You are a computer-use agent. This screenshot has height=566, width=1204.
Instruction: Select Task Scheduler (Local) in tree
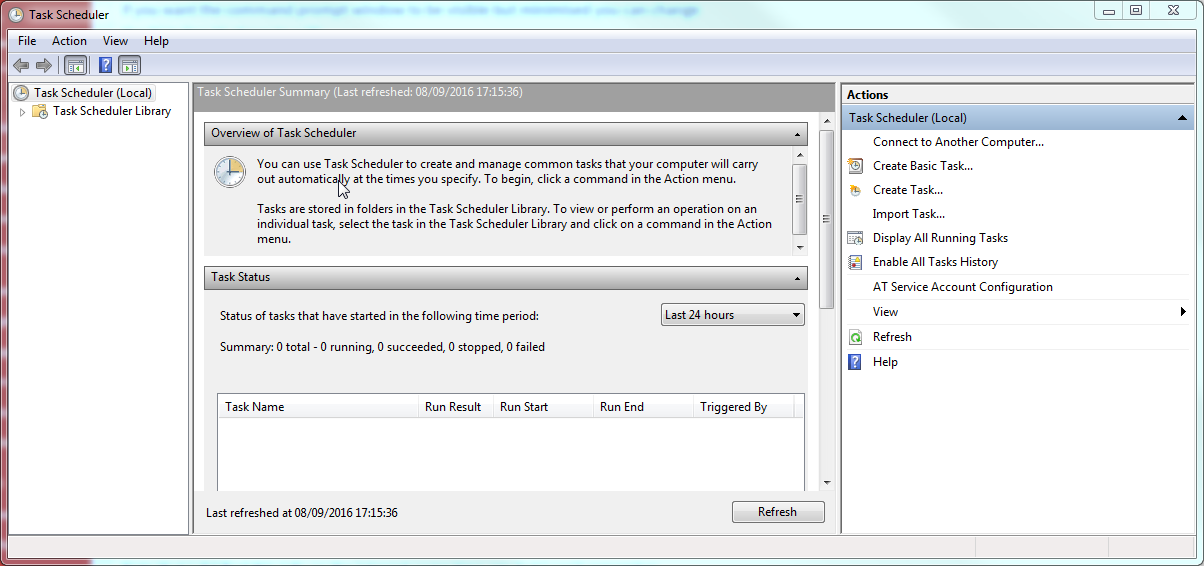(93, 93)
